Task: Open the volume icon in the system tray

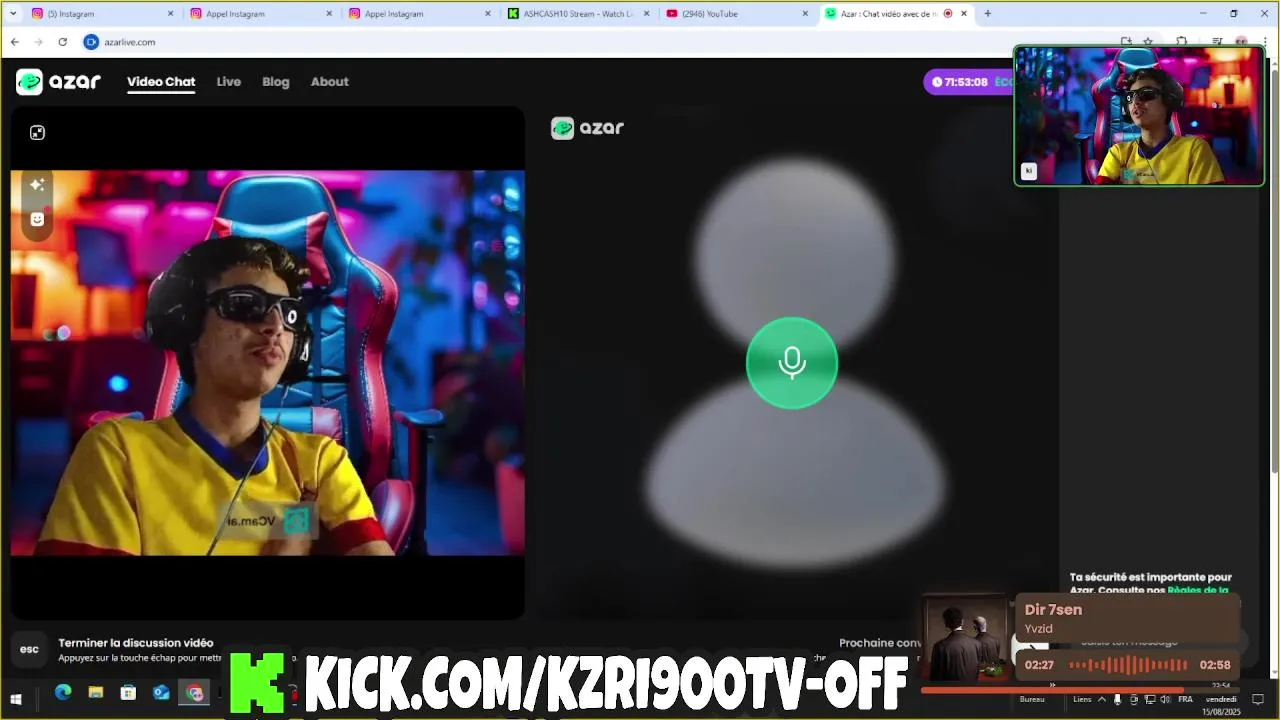Action: pyautogui.click(x=1165, y=699)
